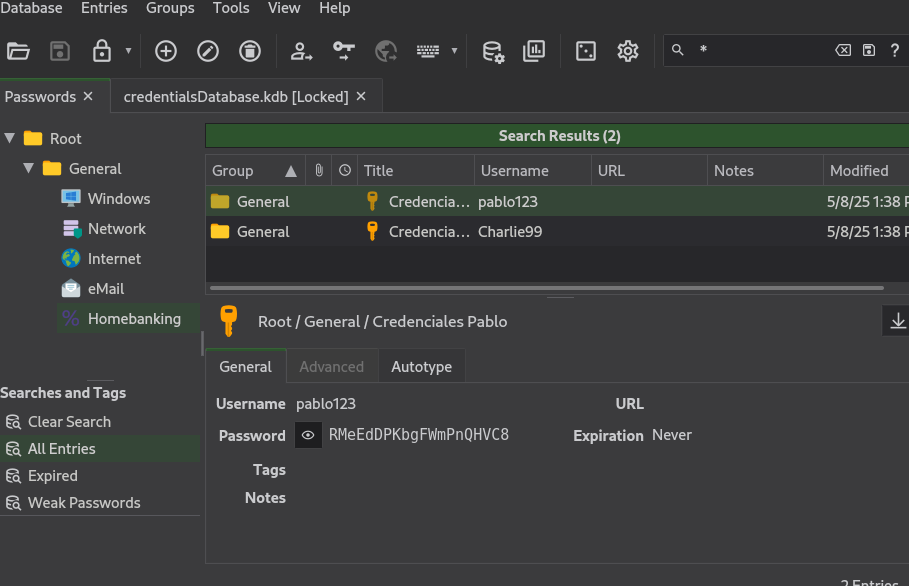This screenshot has height=586, width=909.
Task: Close the Passwords tab
Action: (x=88, y=96)
